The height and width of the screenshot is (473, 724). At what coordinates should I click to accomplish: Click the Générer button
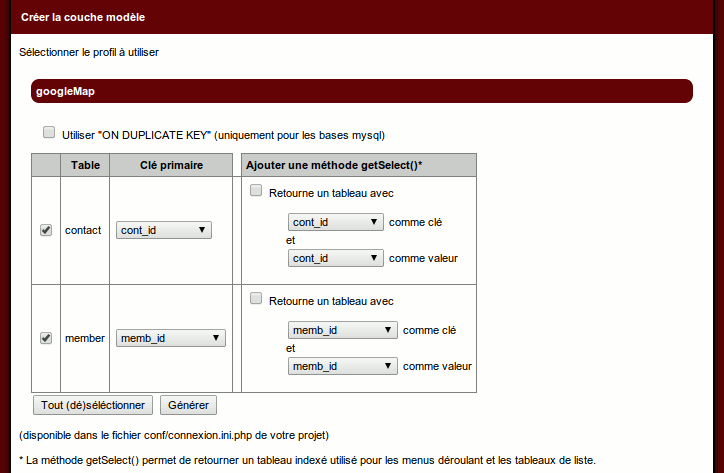click(x=188, y=405)
